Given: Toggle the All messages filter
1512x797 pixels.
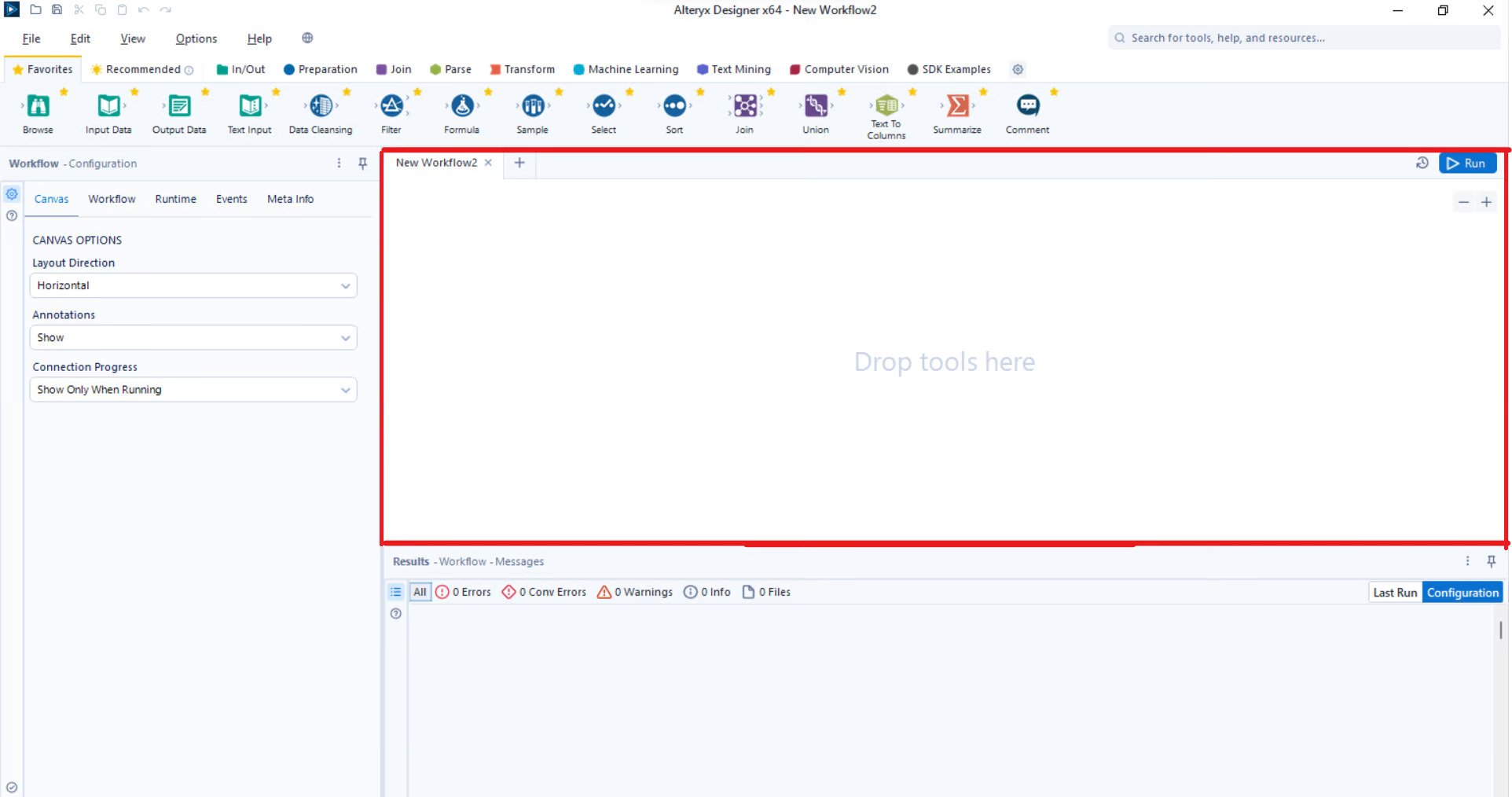Looking at the screenshot, I should [x=420, y=592].
